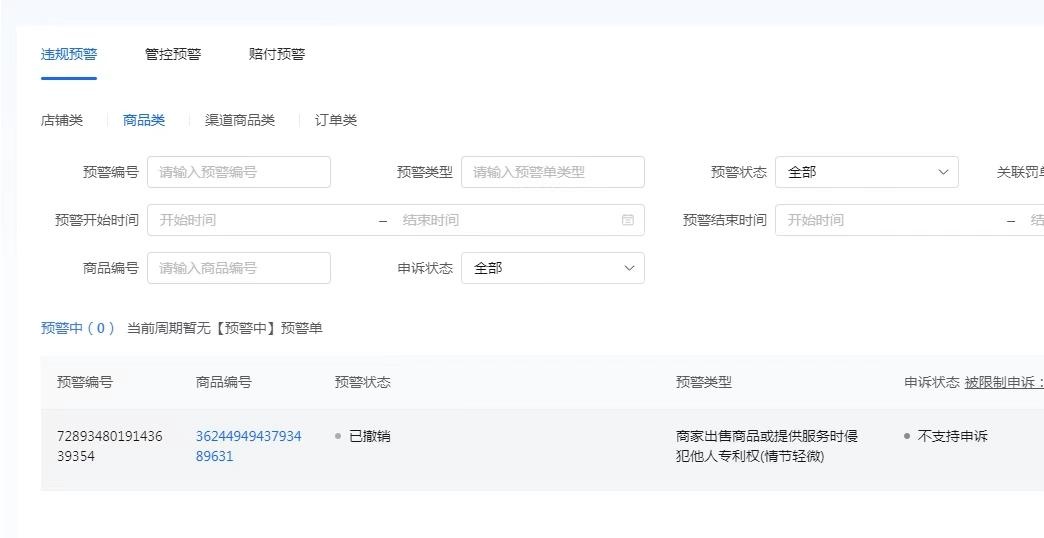Set 预警开始时间 end time field
The image size is (1044, 538).
click(506, 220)
